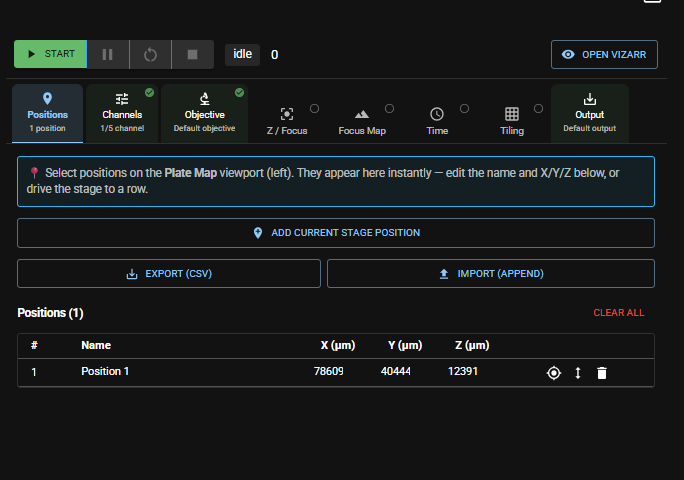Click the Z (µm) column header
The height and width of the screenshot is (480, 684).
[472, 345]
